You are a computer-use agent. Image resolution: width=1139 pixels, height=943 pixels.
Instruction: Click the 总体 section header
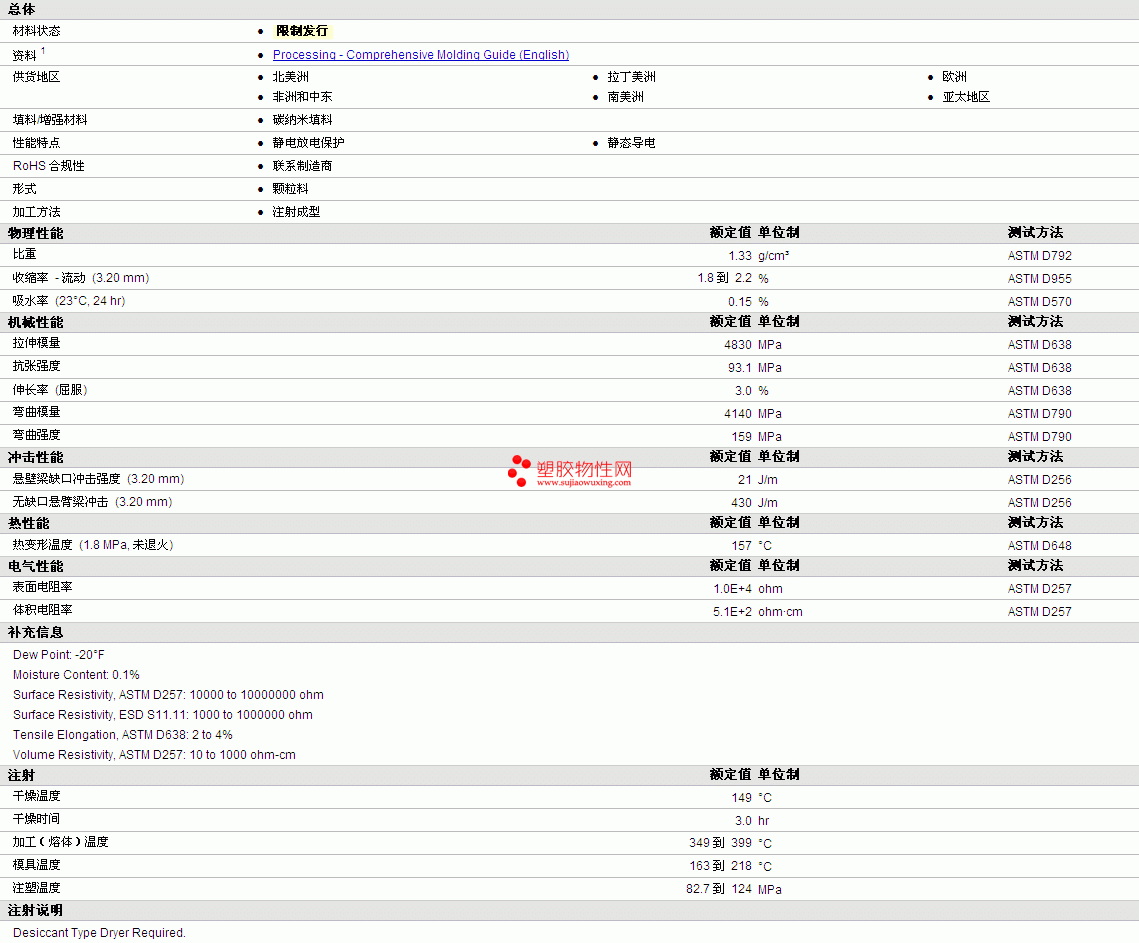coord(21,9)
